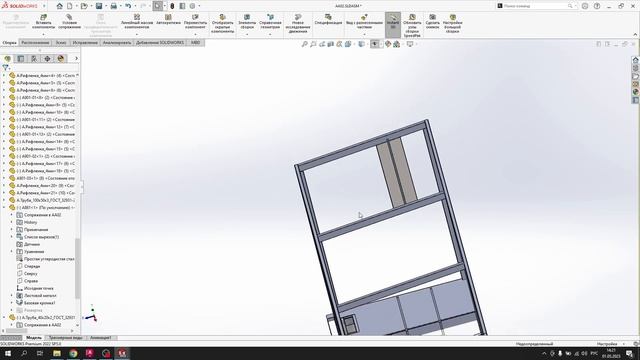
Task: Toggle Hide/Show Items in view toolbar
Action: tap(374, 44)
